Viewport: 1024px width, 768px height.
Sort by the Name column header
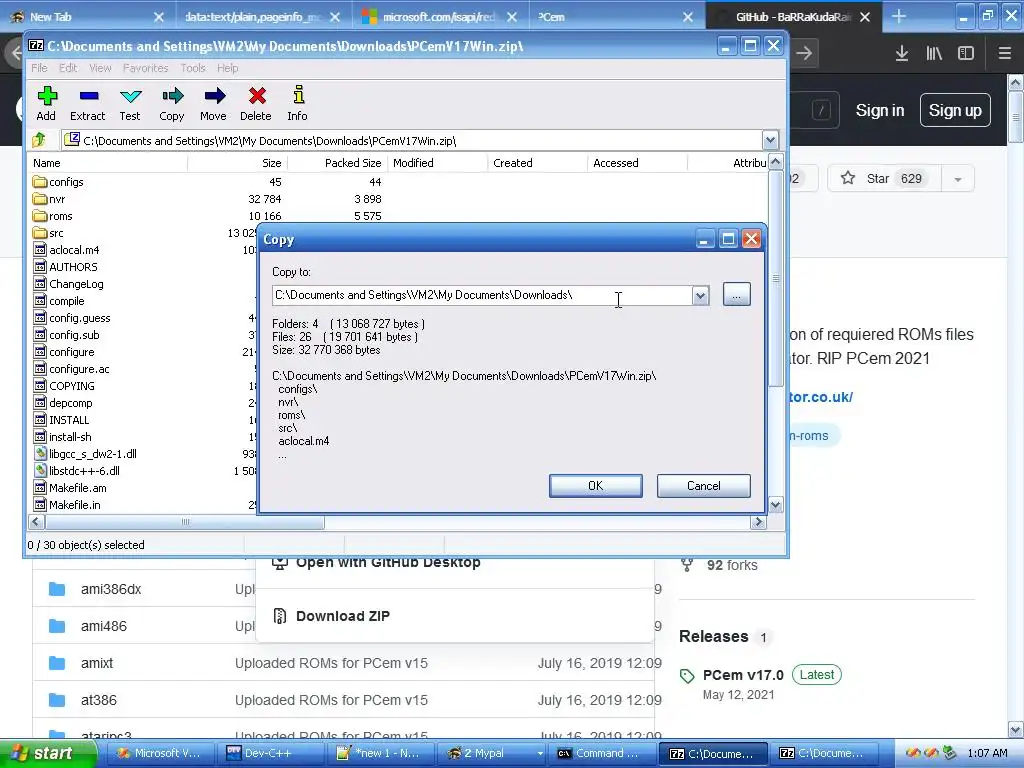coord(108,163)
